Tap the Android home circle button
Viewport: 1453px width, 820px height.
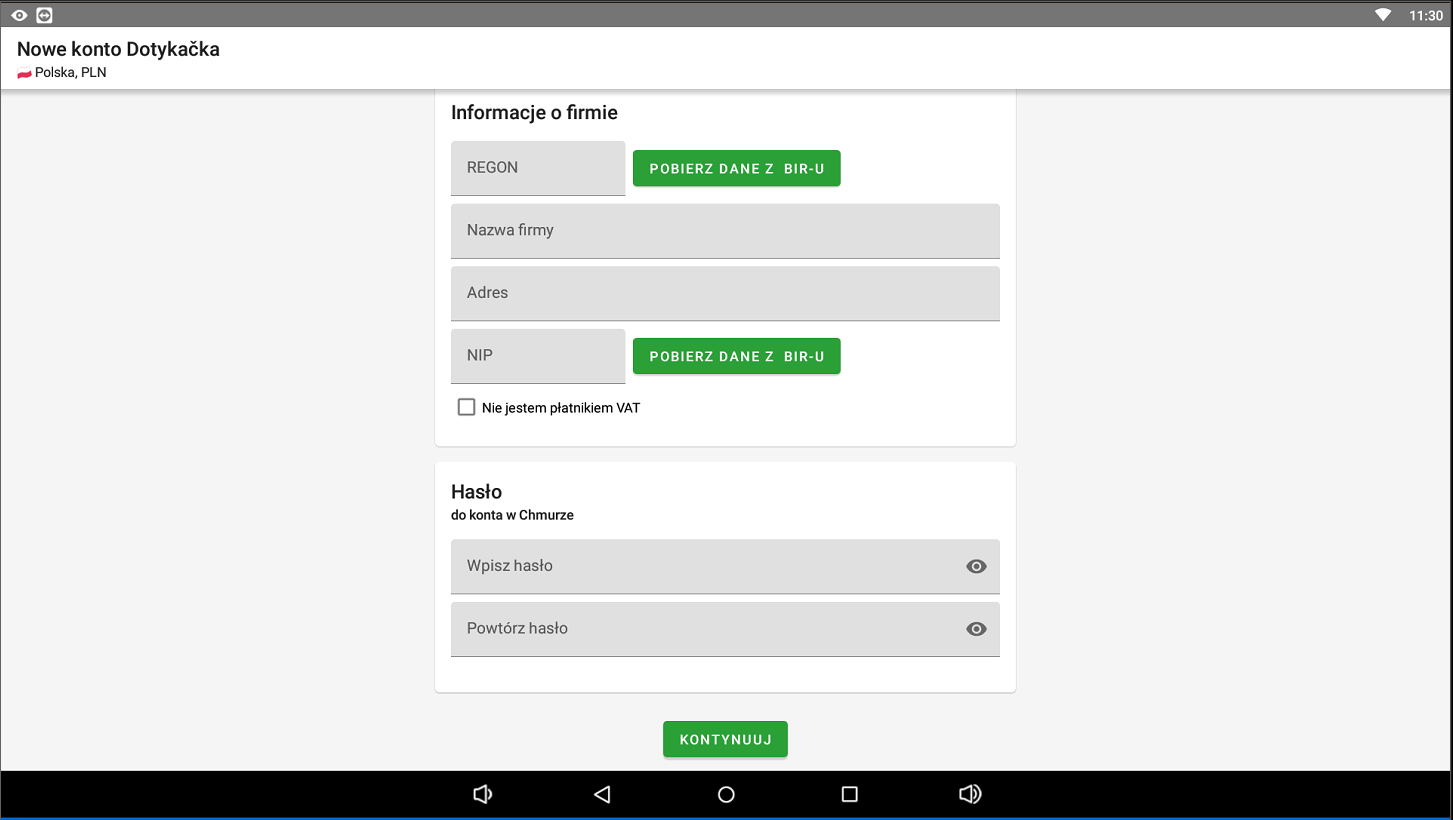coord(726,794)
